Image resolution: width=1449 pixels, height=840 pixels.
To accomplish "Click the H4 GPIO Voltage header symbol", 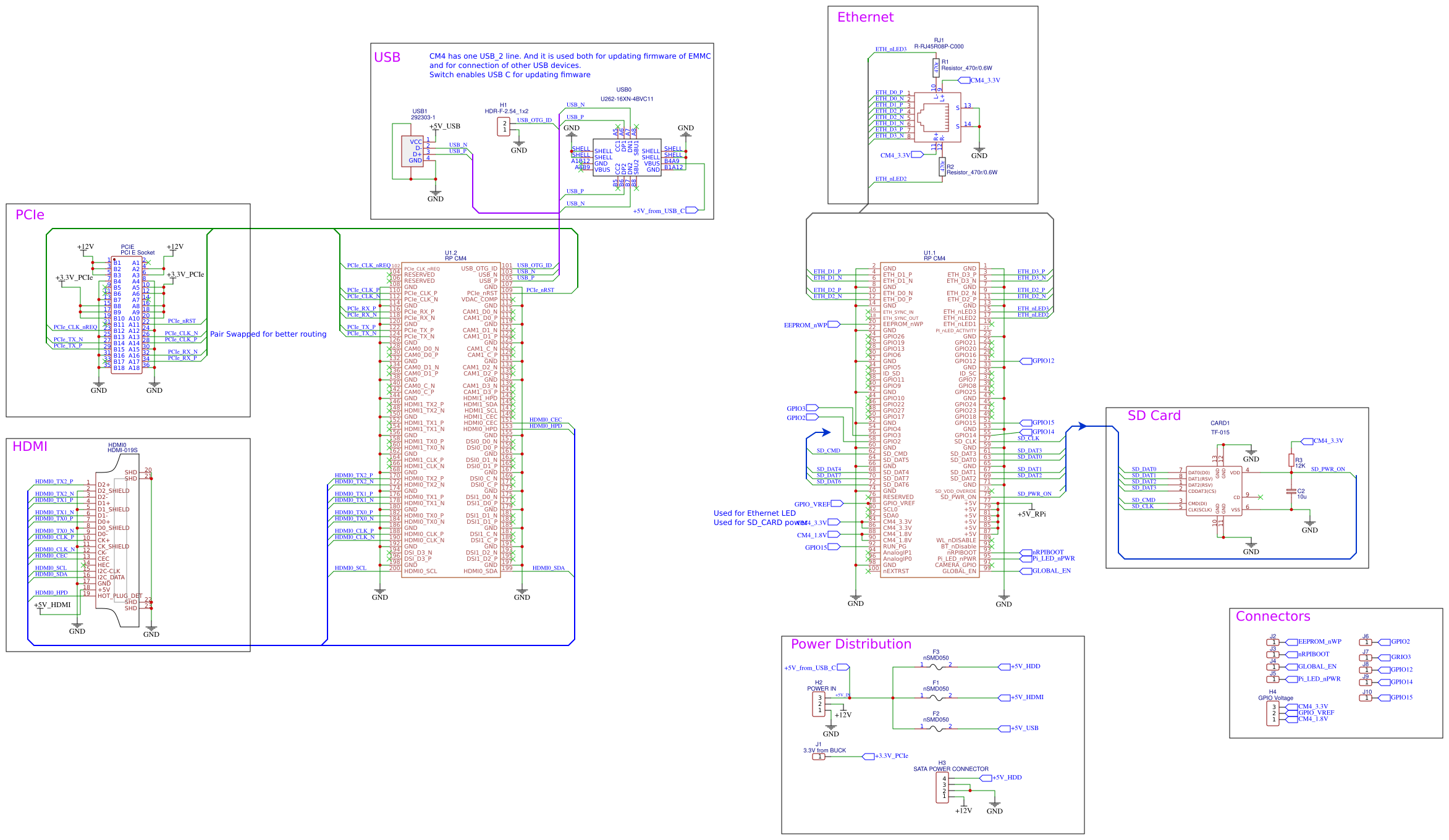I will 1273,713.
